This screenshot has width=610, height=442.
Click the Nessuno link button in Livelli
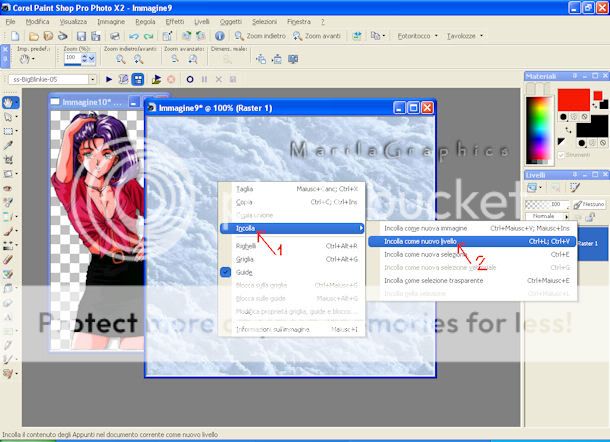[x=590, y=204]
